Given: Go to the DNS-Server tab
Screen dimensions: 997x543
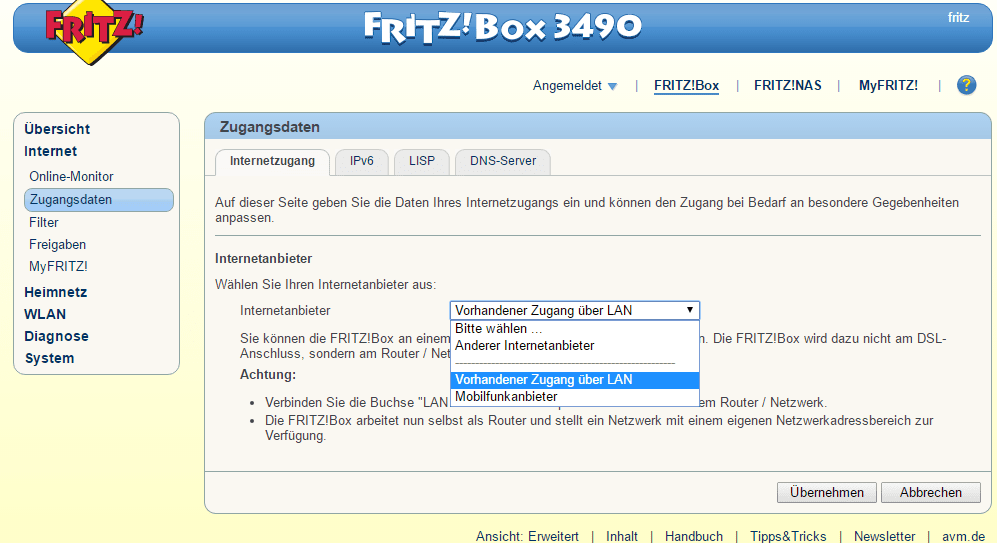Looking at the screenshot, I should click(503, 161).
